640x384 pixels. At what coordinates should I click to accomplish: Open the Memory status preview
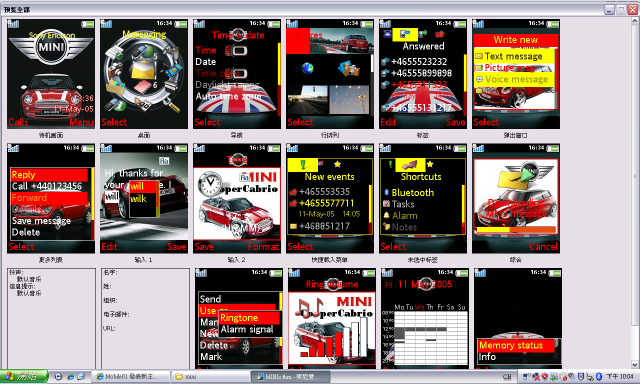click(518, 318)
